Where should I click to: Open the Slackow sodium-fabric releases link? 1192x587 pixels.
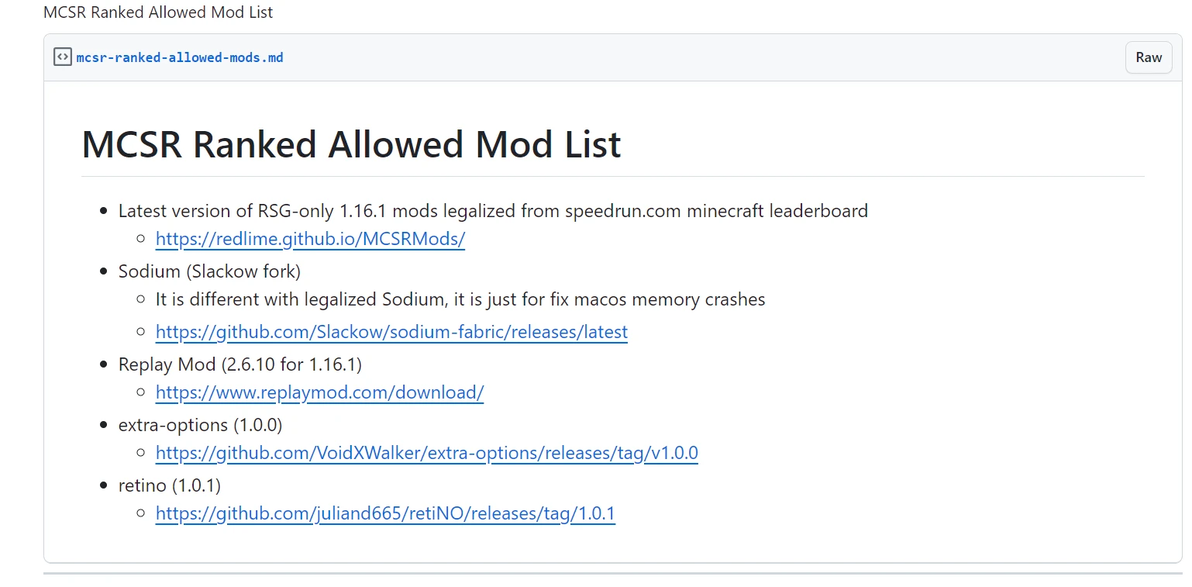pos(391,332)
